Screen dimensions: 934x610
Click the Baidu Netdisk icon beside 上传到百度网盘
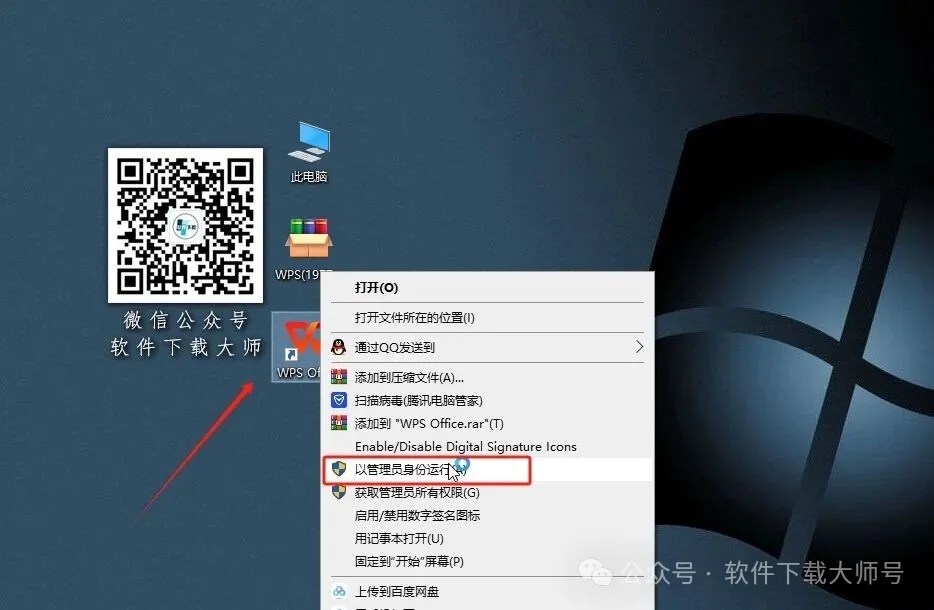pos(340,591)
